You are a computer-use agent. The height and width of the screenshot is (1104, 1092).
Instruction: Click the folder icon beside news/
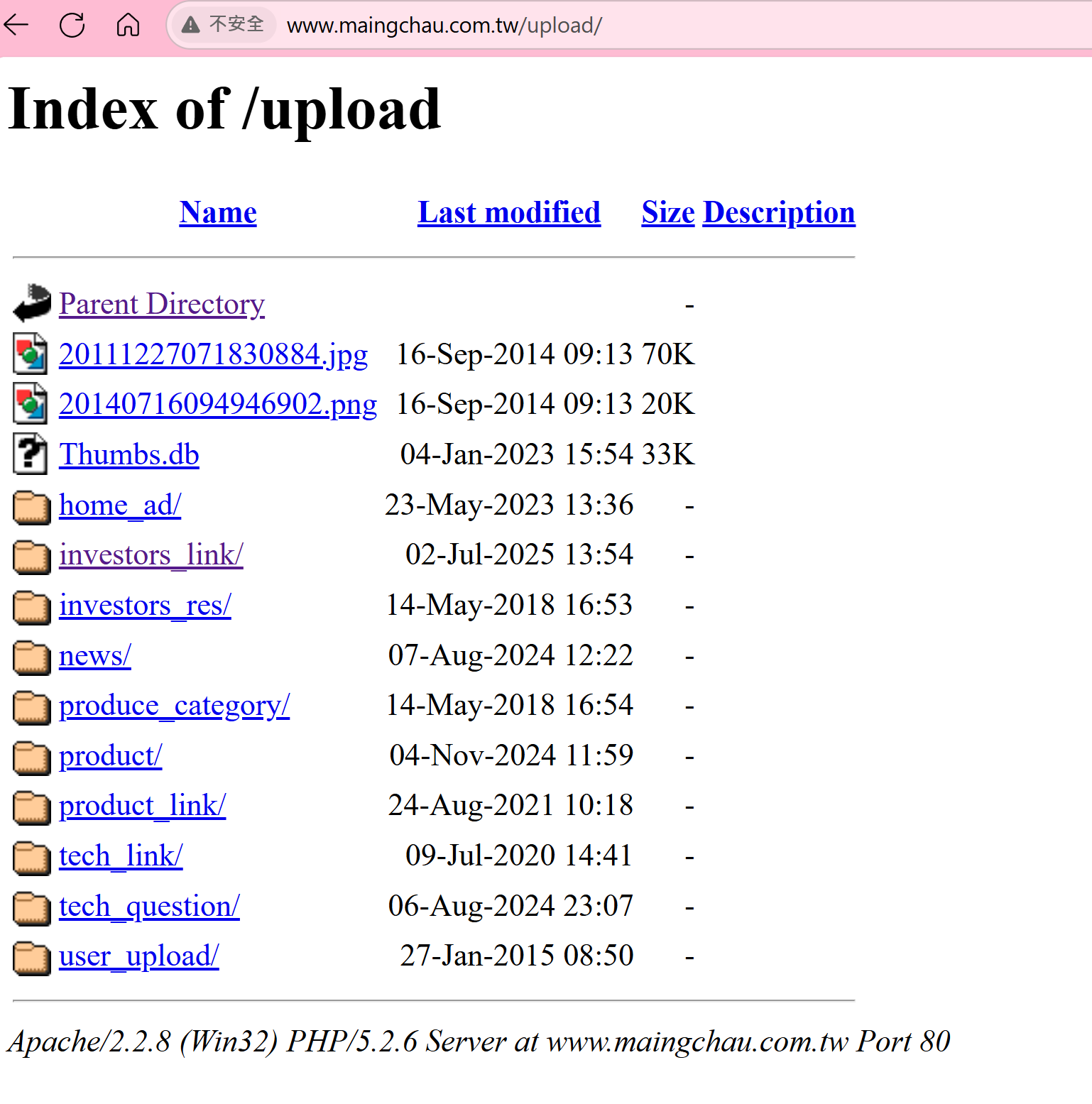(x=32, y=657)
